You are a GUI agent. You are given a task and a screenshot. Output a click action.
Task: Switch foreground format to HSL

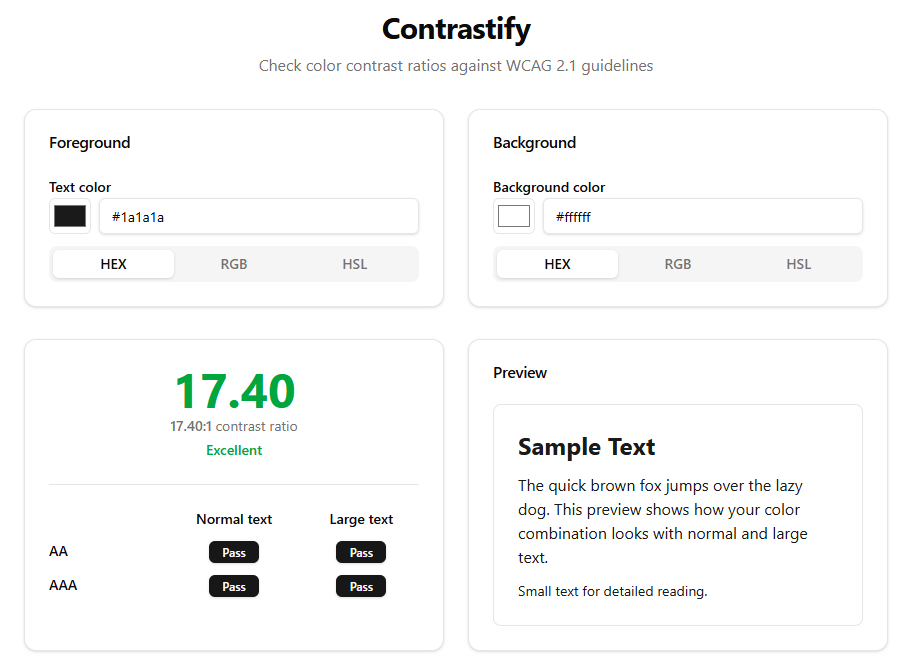pos(355,264)
